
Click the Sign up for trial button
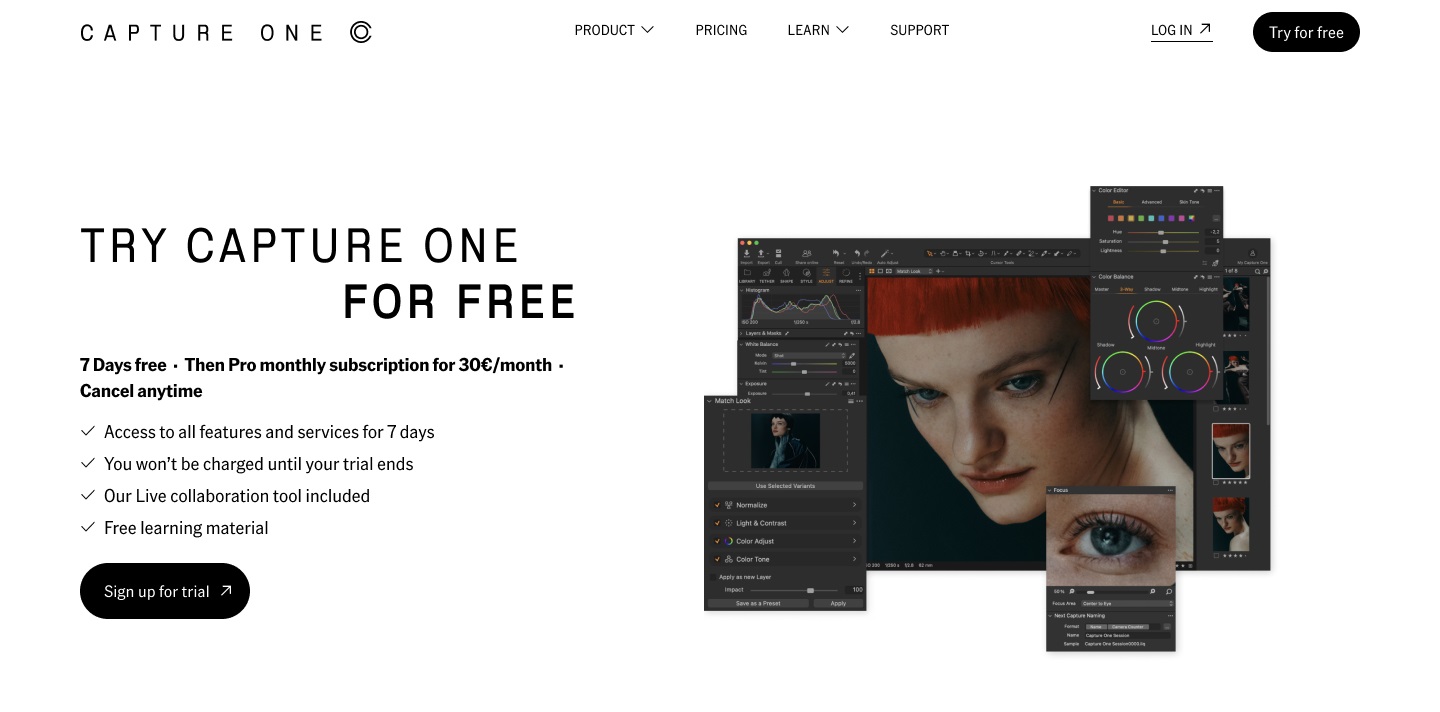(165, 591)
